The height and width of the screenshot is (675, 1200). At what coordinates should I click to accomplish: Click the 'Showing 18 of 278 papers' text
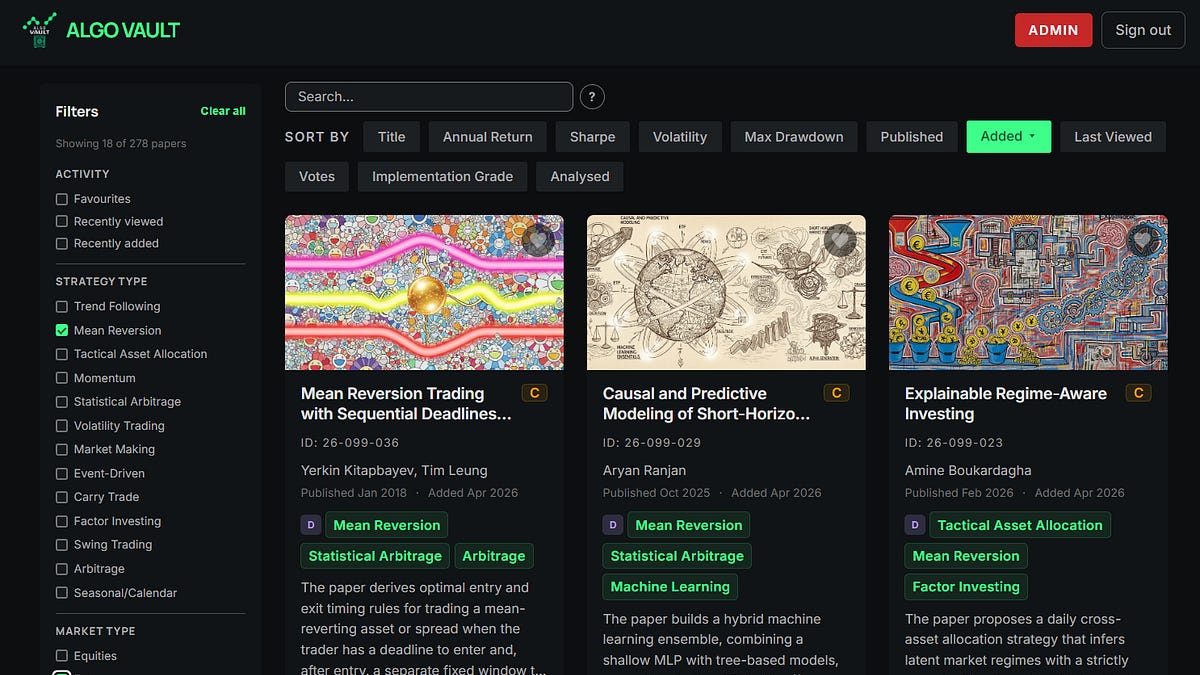[121, 144]
